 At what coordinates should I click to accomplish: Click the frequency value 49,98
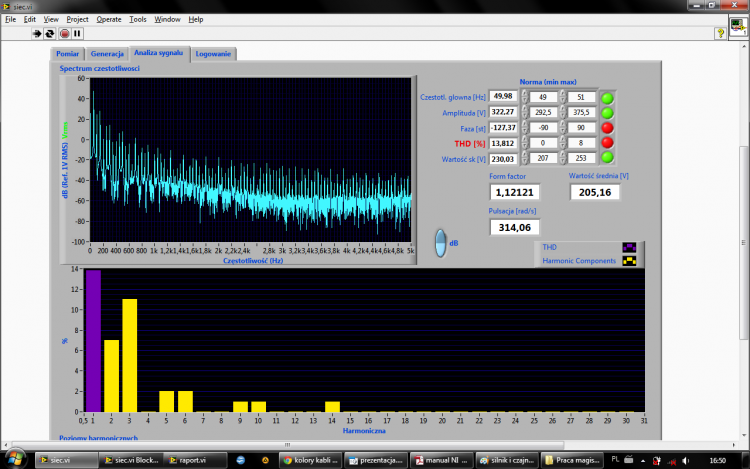tap(503, 96)
